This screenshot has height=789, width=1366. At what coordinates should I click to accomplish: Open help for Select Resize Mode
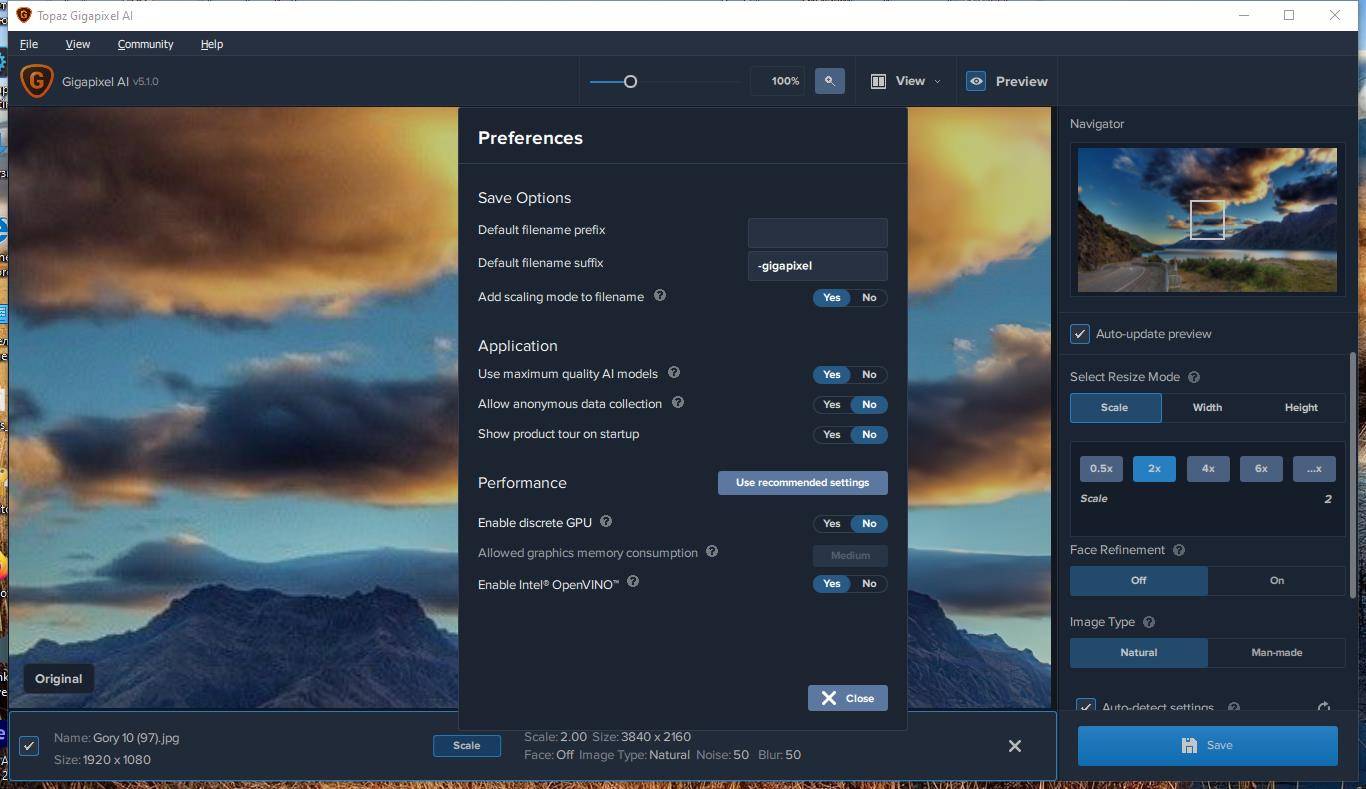(1194, 377)
